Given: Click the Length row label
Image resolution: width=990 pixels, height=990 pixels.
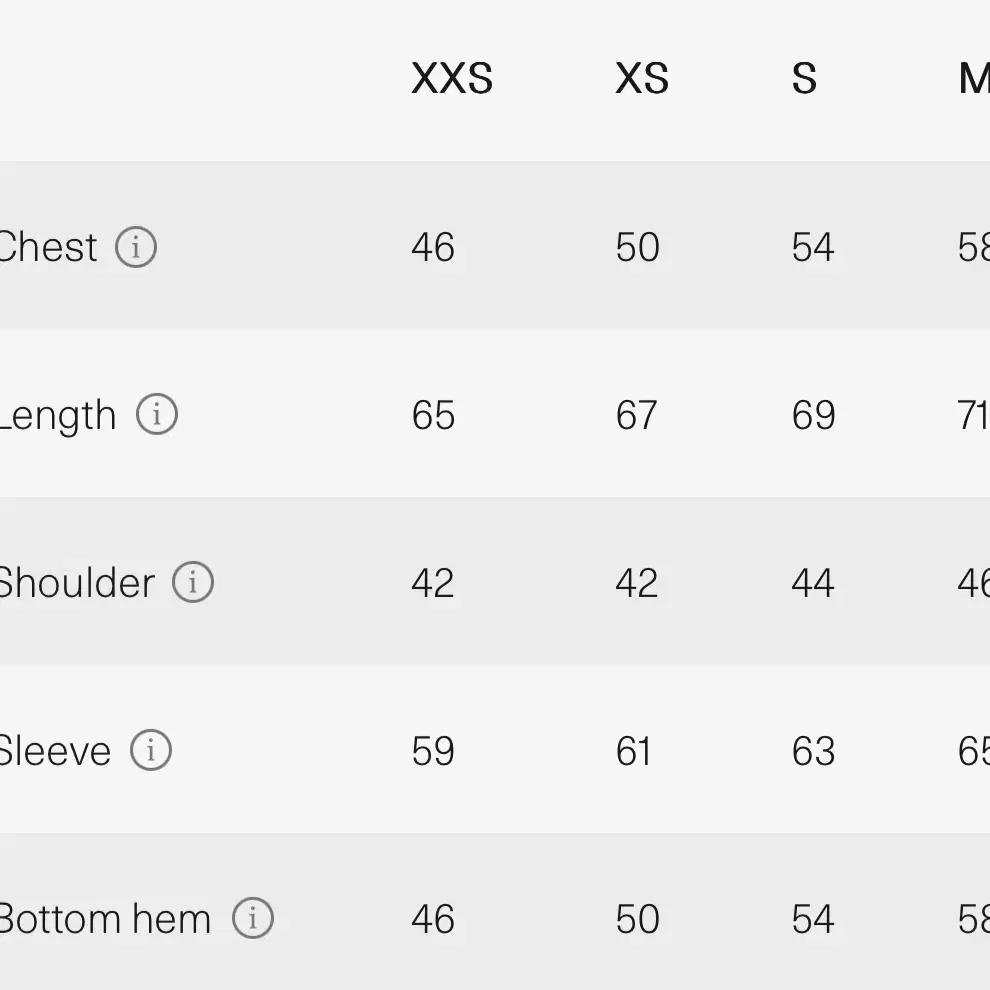Looking at the screenshot, I should pos(58,417).
